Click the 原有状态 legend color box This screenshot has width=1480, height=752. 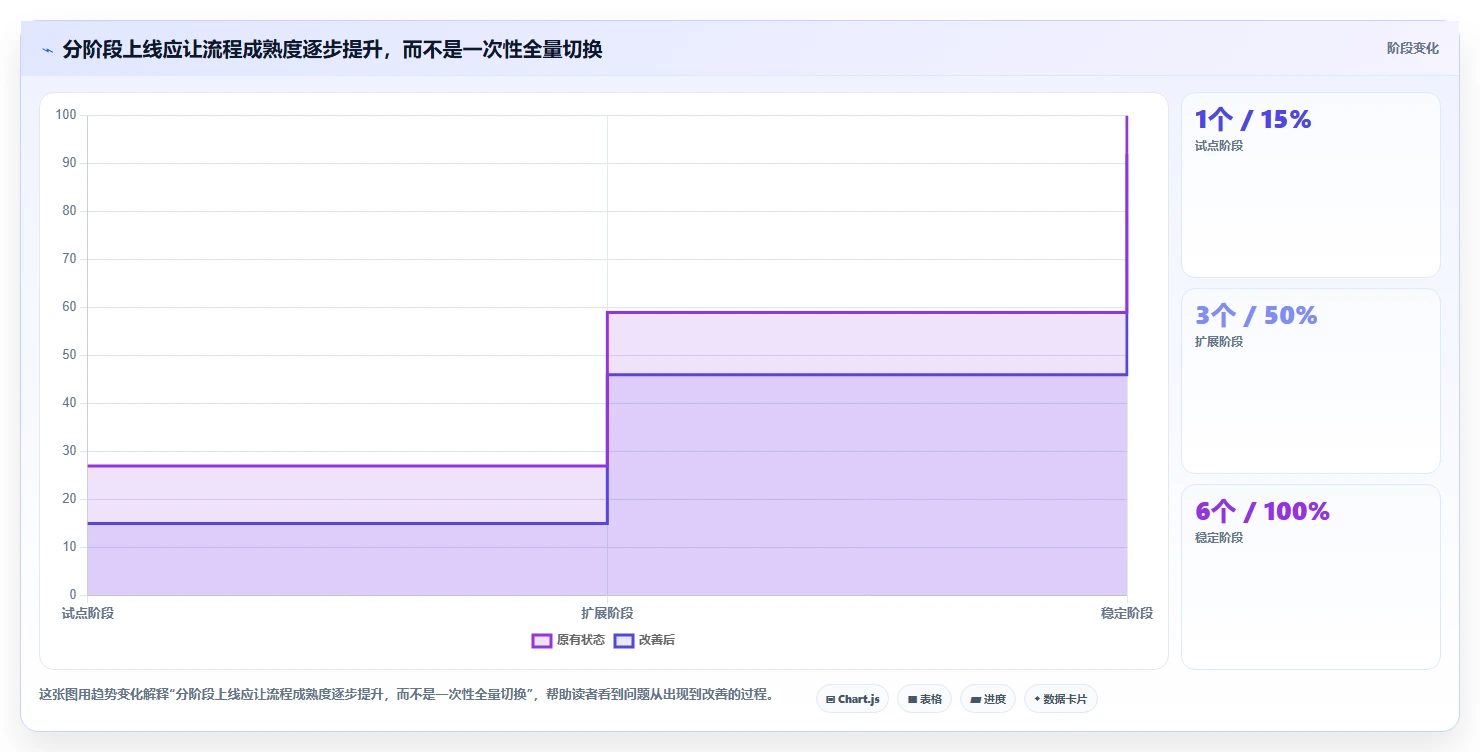[x=542, y=640]
